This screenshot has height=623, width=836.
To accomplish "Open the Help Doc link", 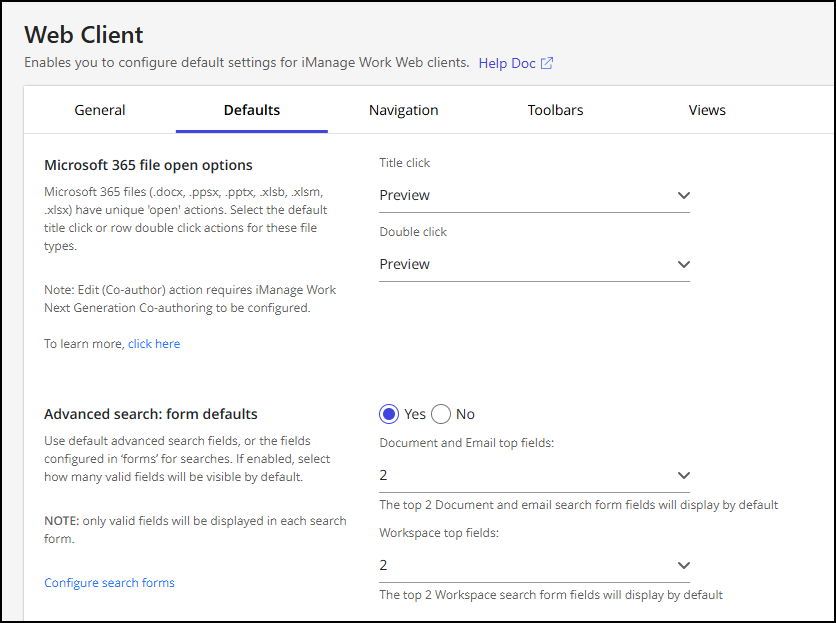I will [x=505, y=62].
